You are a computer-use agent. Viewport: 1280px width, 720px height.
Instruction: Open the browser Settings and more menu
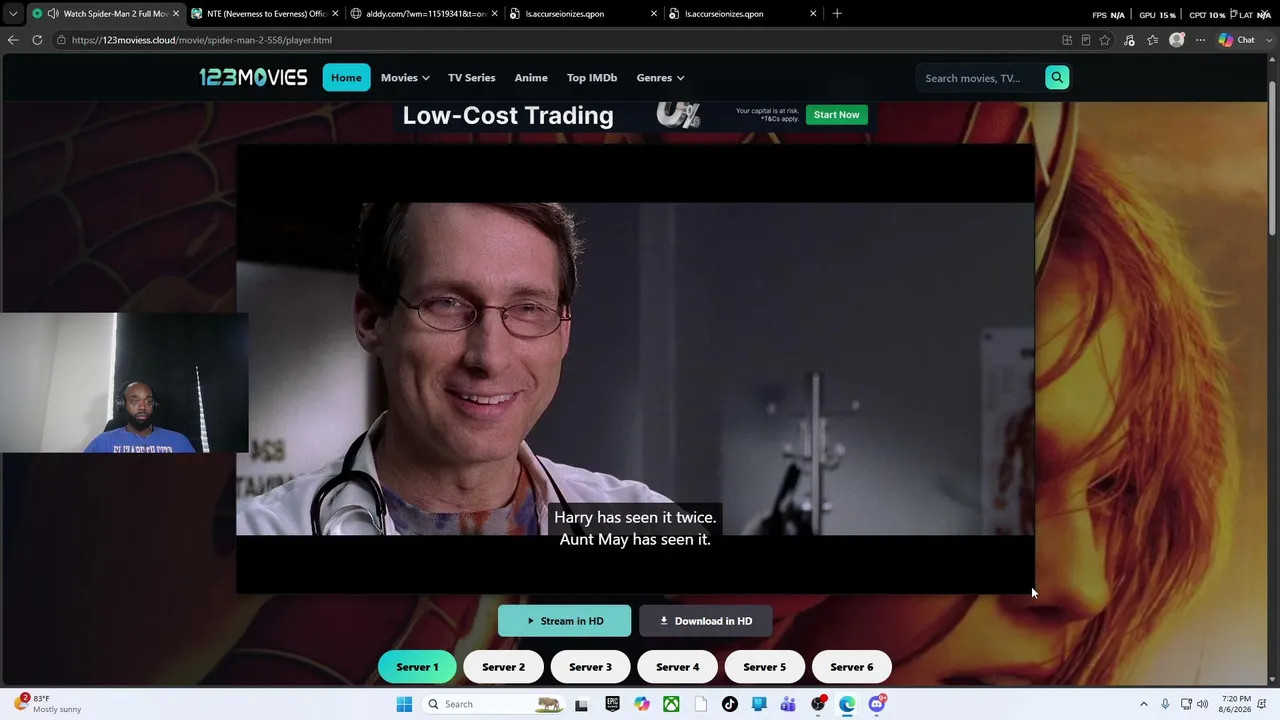[1200, 40]
